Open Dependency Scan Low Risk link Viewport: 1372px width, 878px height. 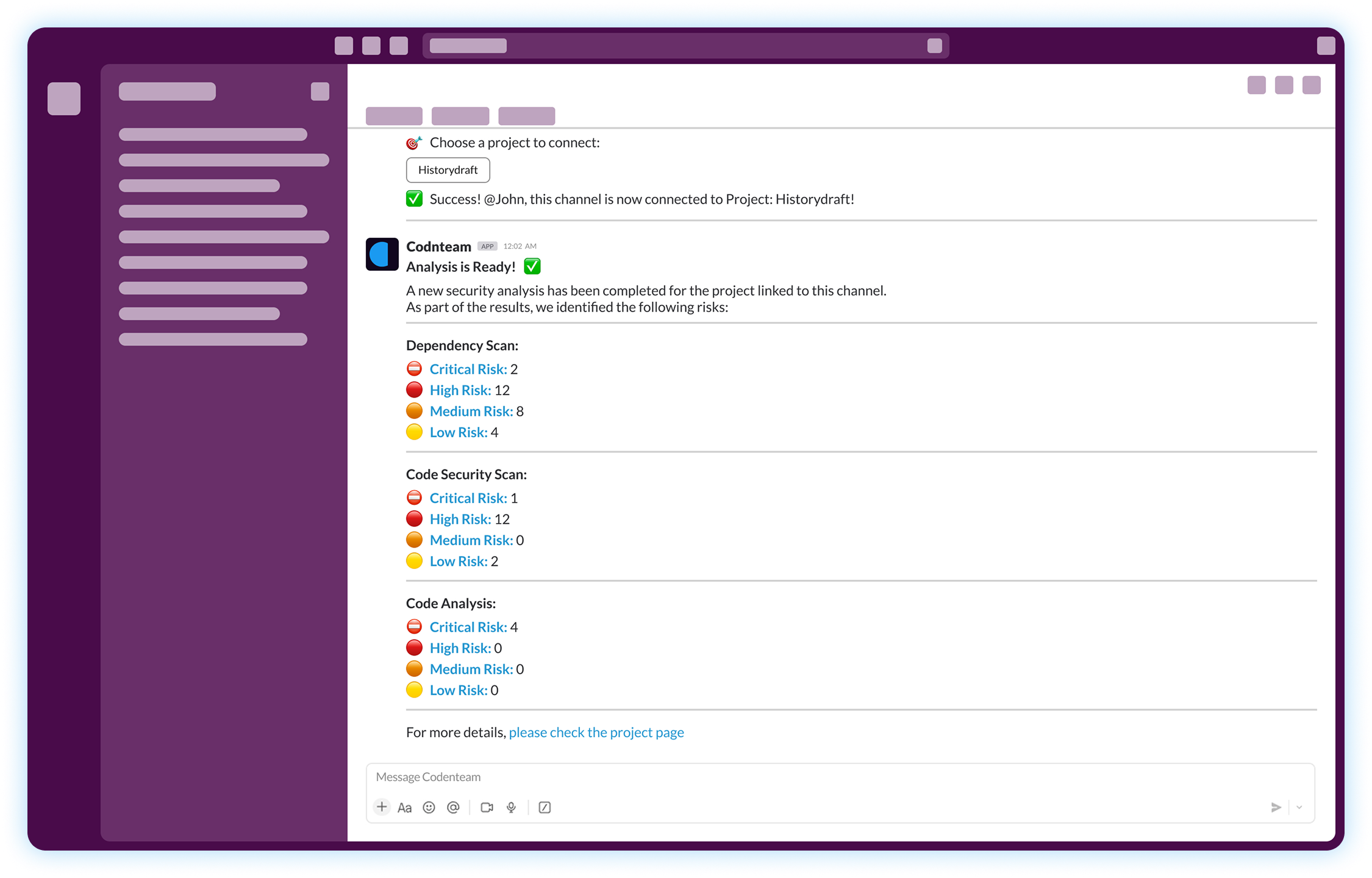coord(459,432)
